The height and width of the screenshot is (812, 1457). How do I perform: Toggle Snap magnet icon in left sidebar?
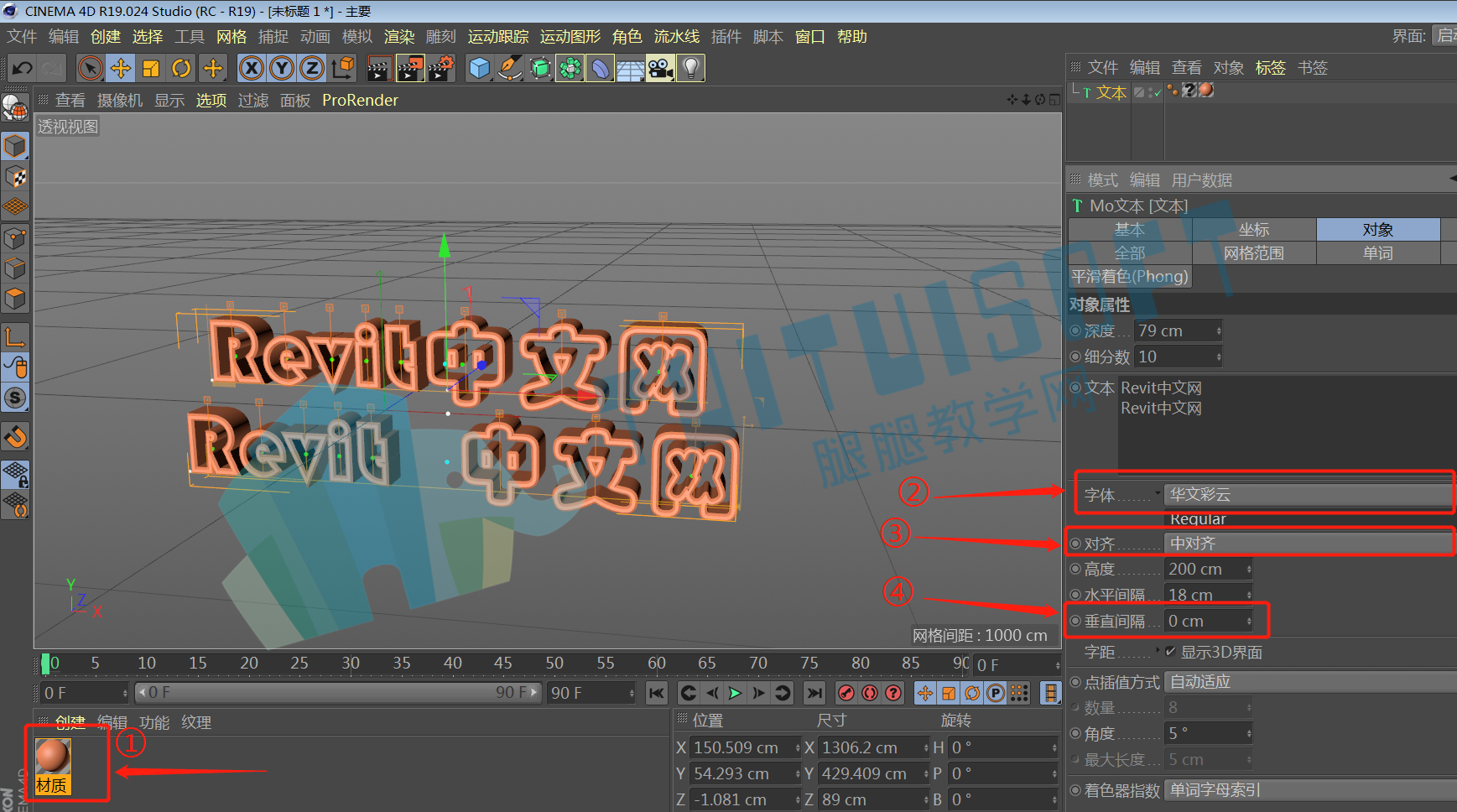(x=15, y=437)
